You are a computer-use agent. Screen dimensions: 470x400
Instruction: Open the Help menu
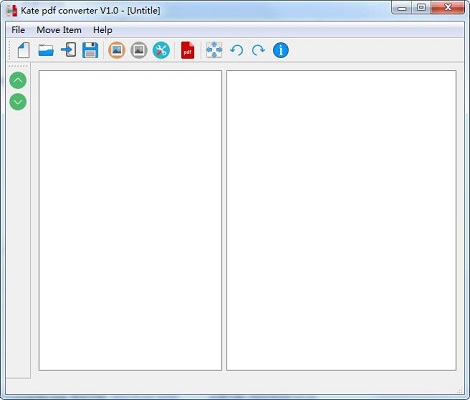[103, 30]
